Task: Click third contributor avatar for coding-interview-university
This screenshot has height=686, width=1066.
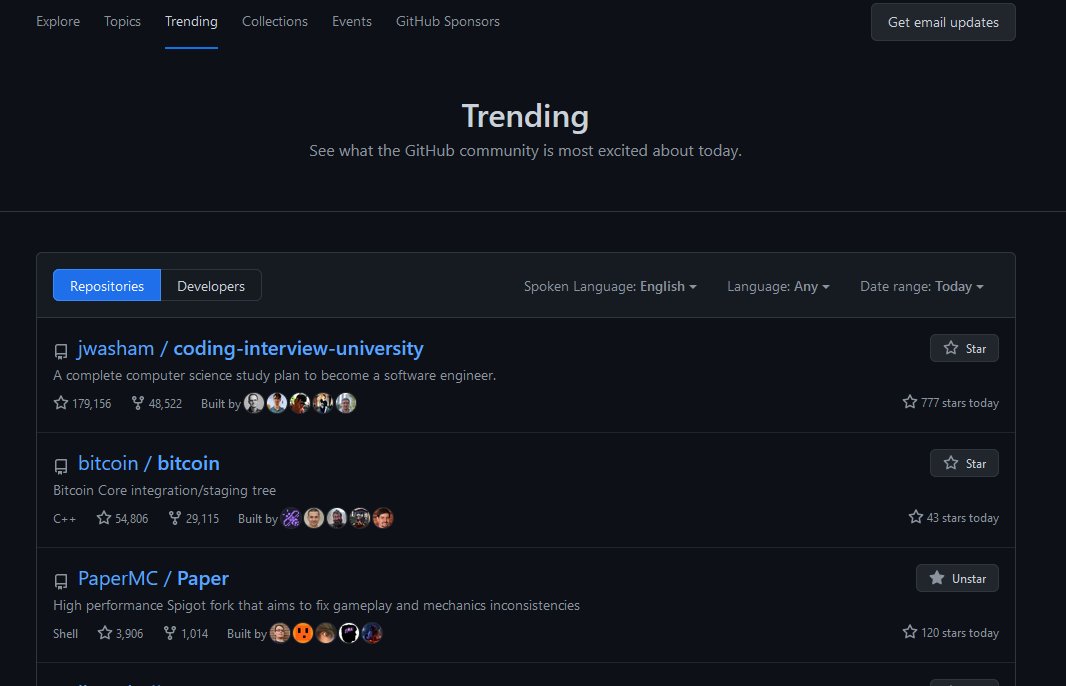Action: tap(300, 403)
